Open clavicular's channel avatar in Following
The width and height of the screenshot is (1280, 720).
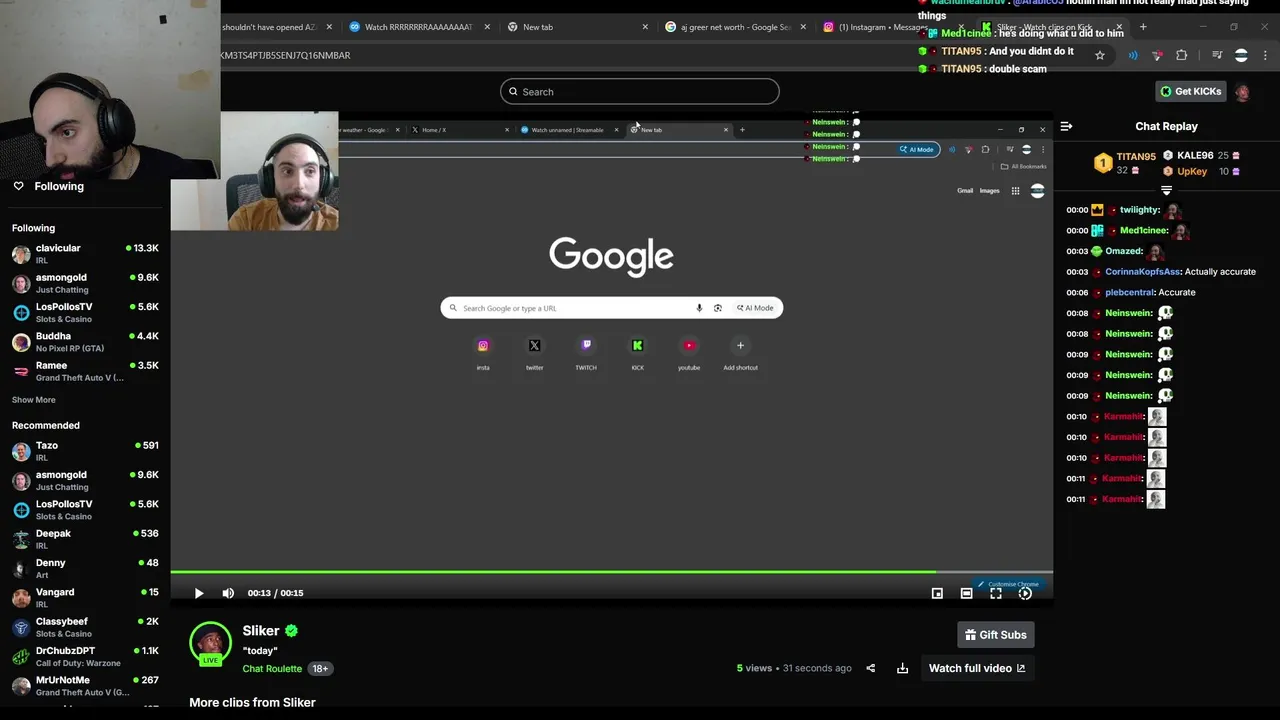21,254
